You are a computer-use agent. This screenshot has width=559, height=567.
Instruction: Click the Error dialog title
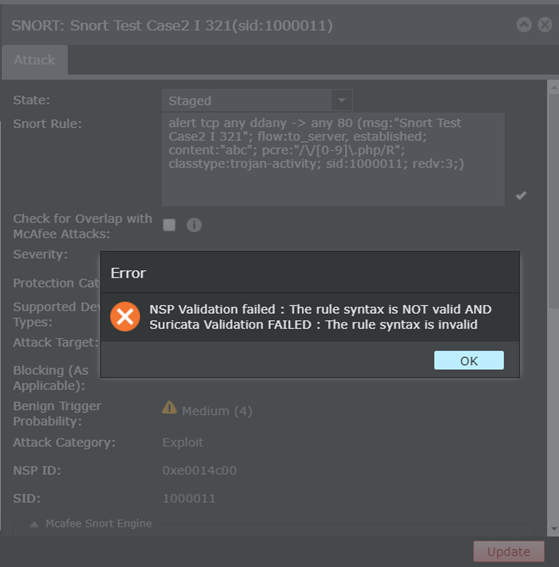pyautogui.click(x=128, y=273)
